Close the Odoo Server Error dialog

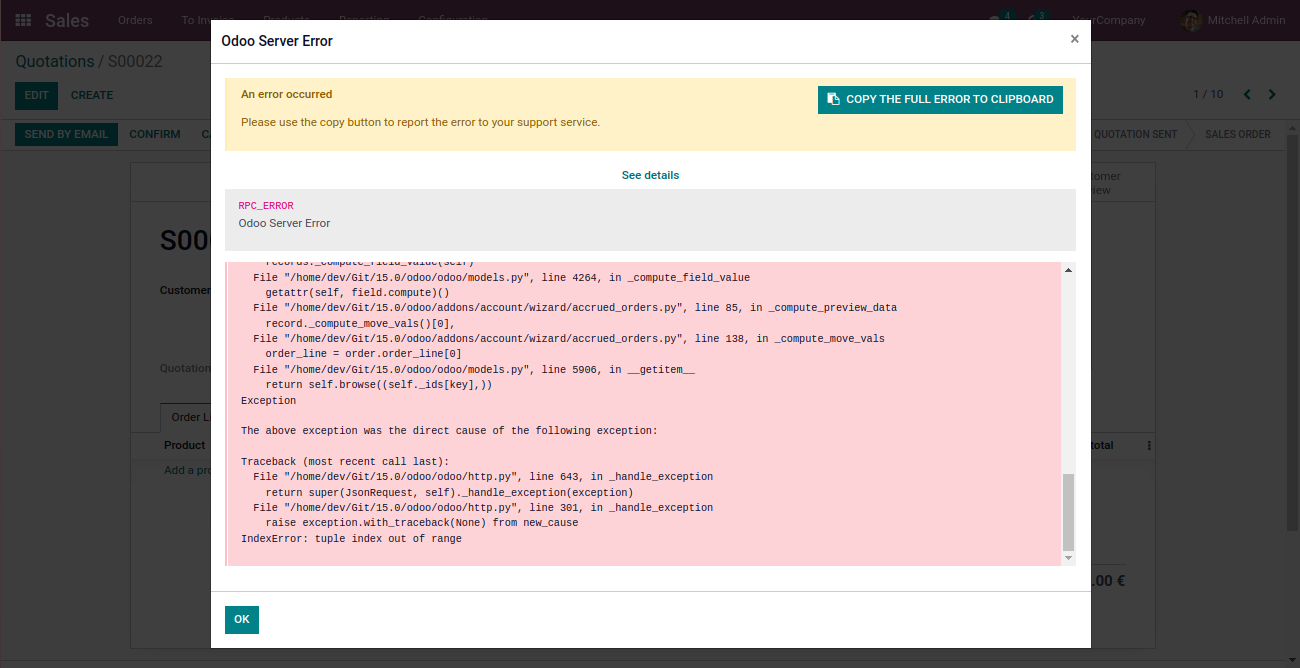pos(1075,39)
